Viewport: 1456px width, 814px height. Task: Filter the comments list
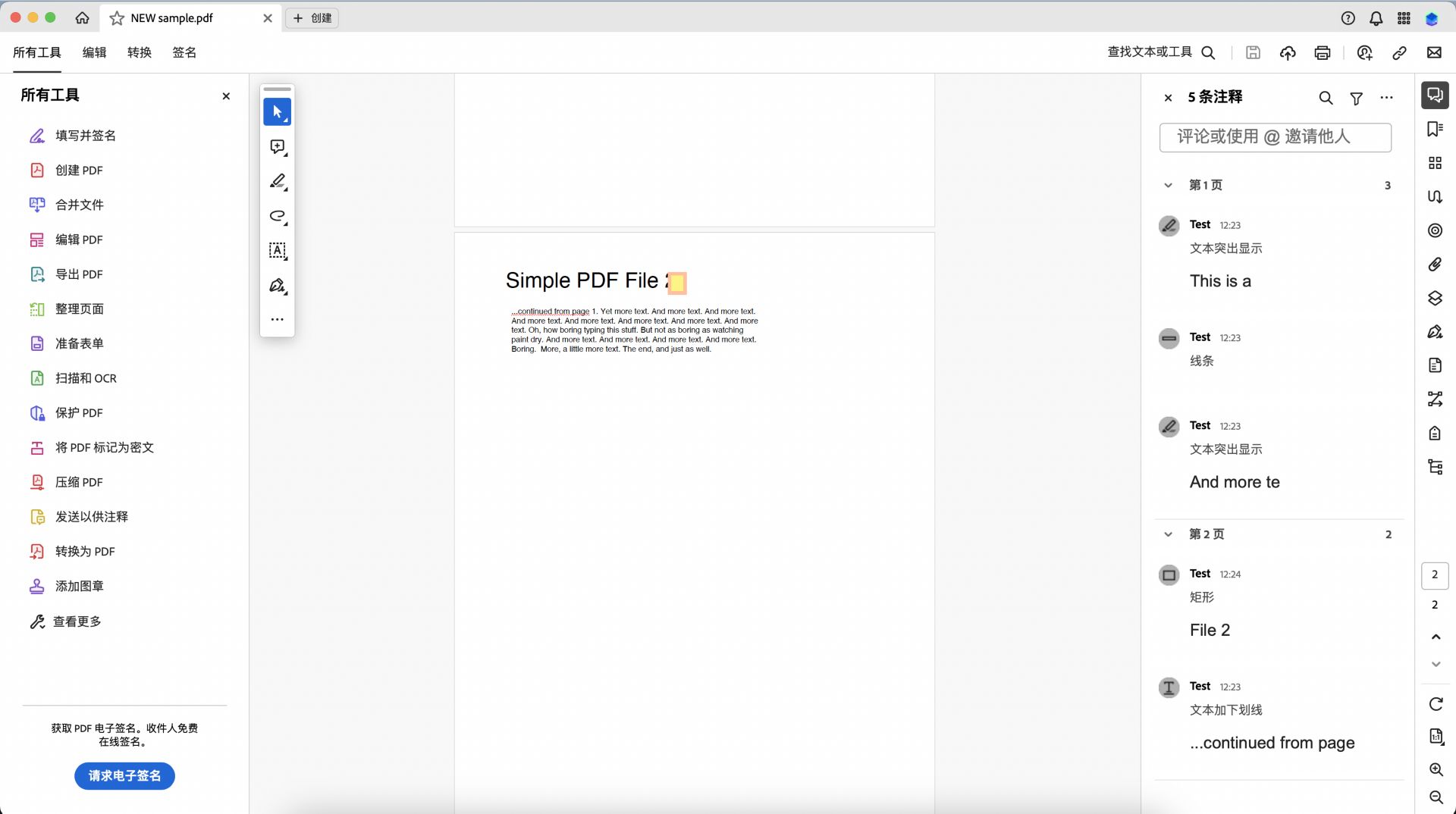(x=1357, y=98)
